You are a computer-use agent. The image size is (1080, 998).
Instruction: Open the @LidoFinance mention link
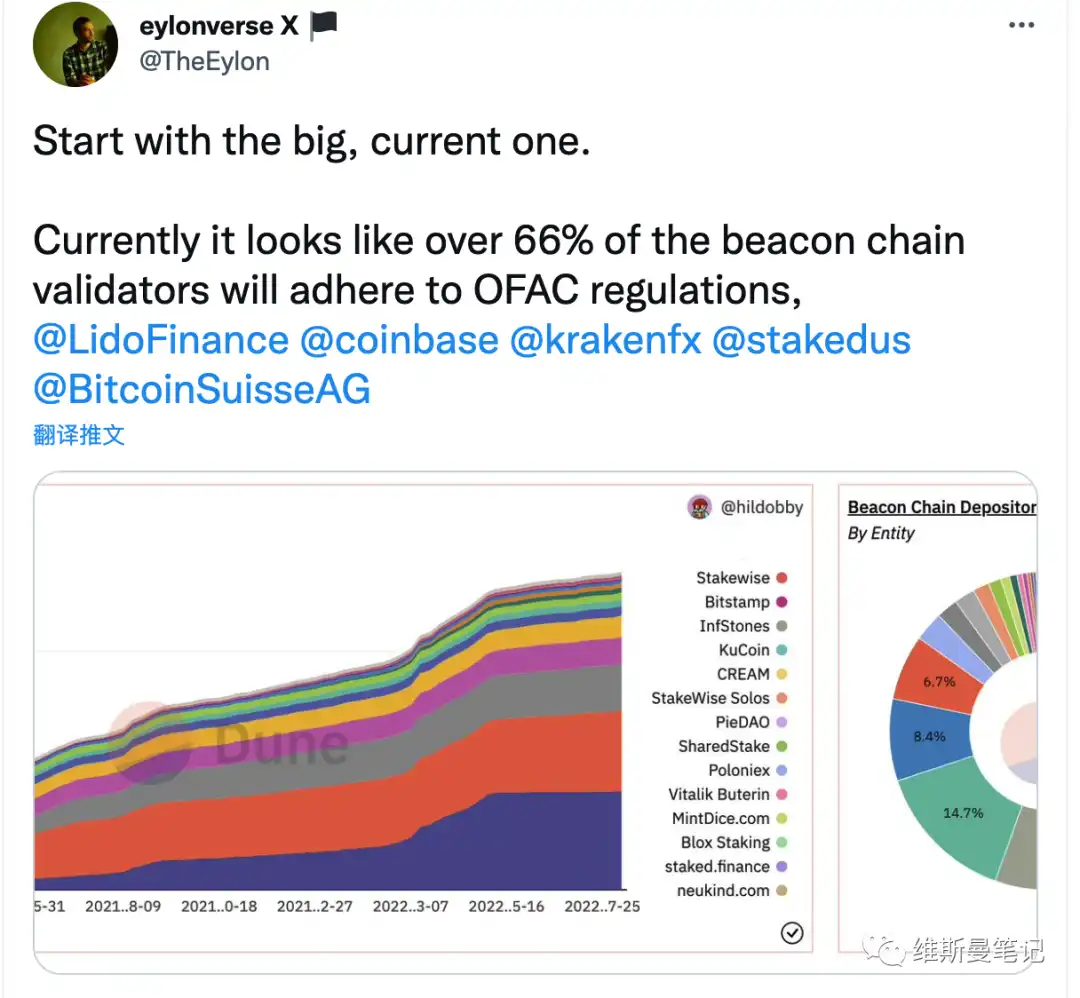161,340
